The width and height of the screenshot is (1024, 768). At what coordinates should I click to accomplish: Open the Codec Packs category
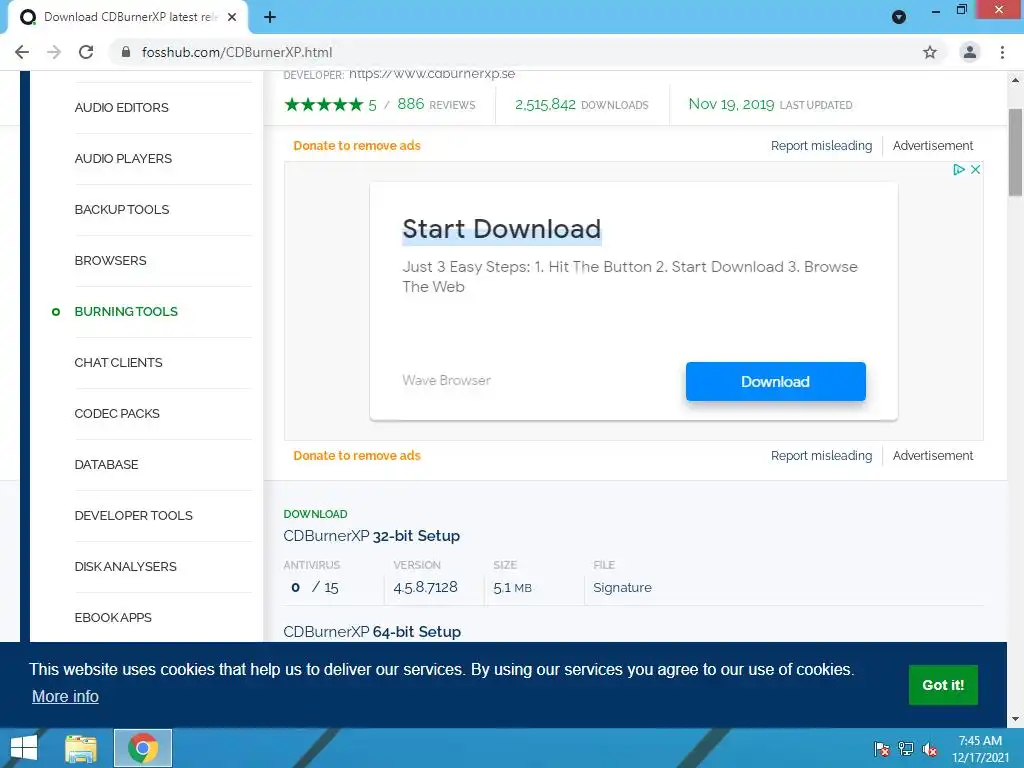point(117,413)
